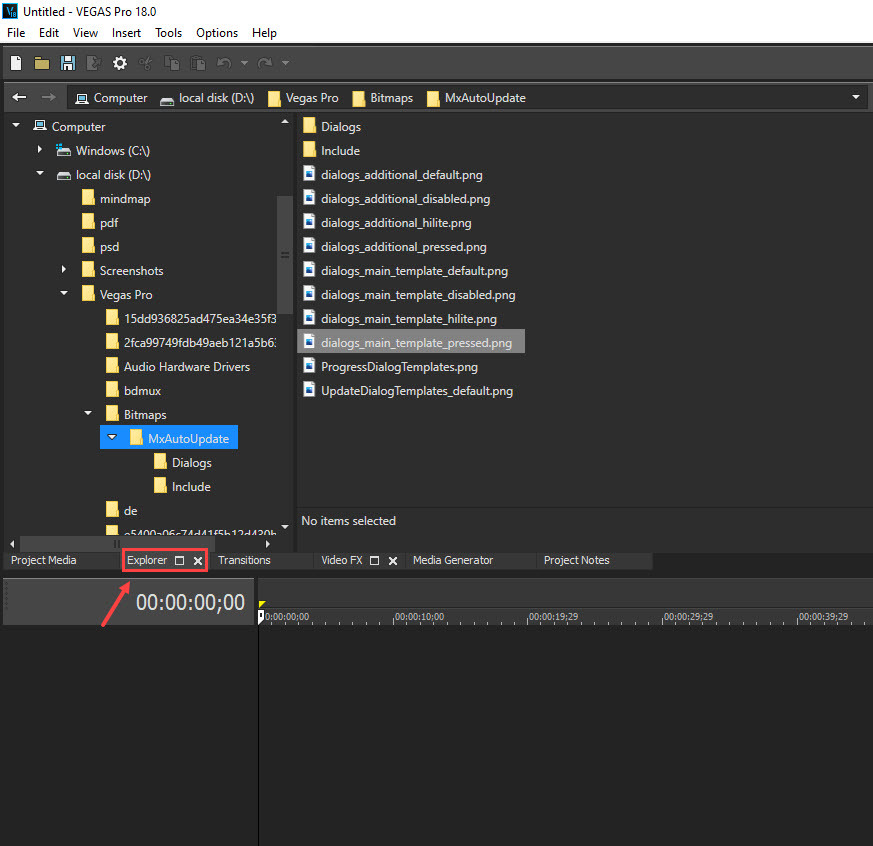This screenshot has height=846, width=873.
Task: Expand the Screenshots folder node
Action: pyautogui.click(x=63, y=269)
